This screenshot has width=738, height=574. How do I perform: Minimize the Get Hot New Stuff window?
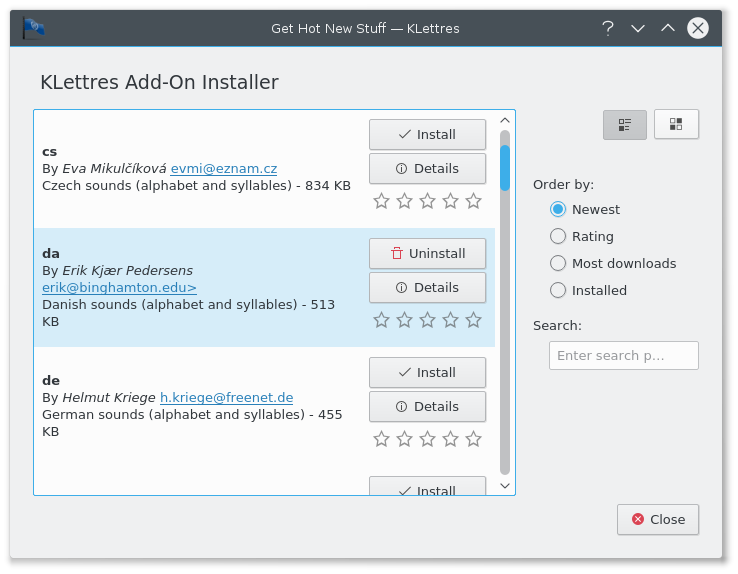coord(638,28)
